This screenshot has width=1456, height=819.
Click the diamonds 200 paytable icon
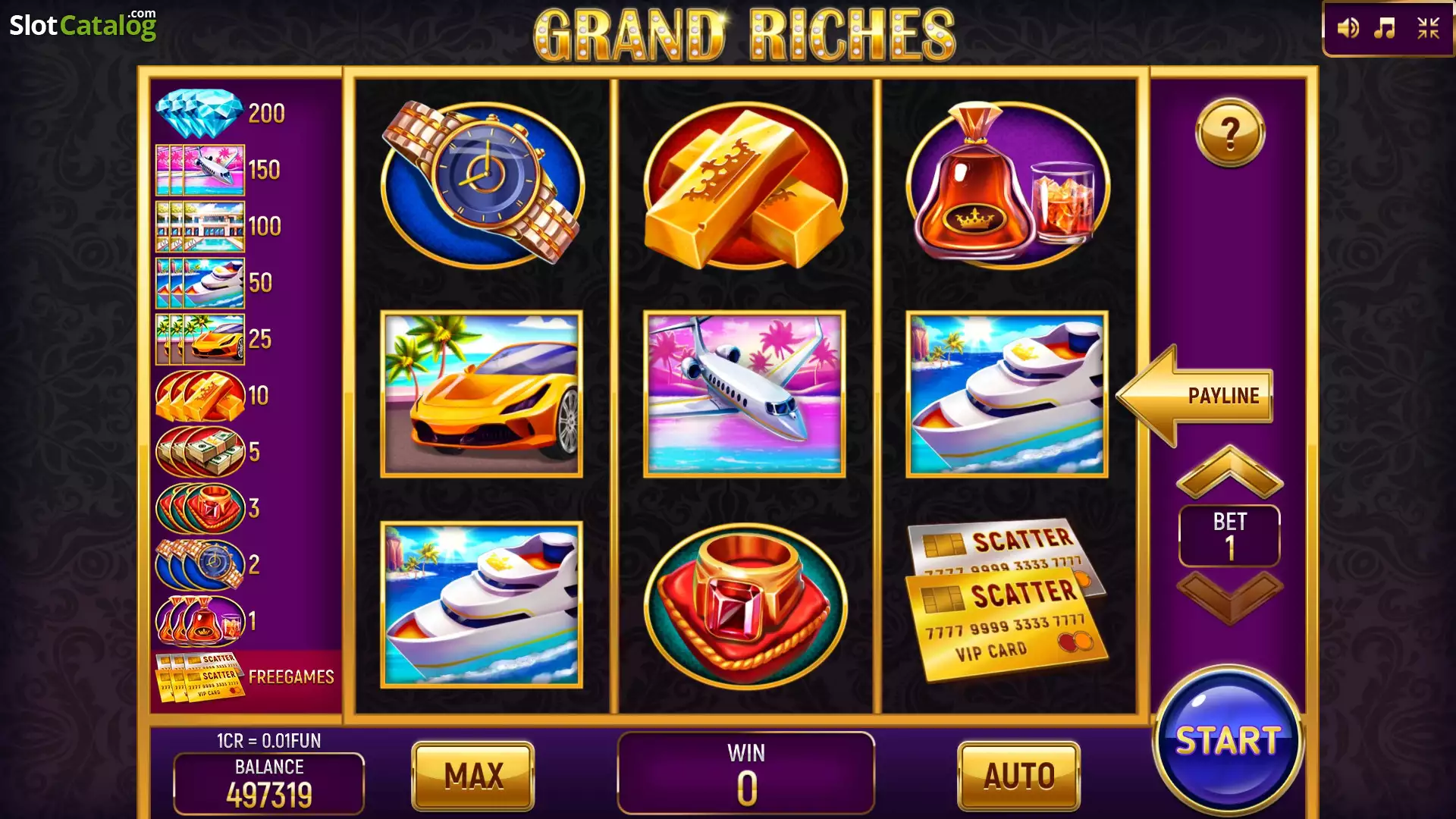point(199,113)
